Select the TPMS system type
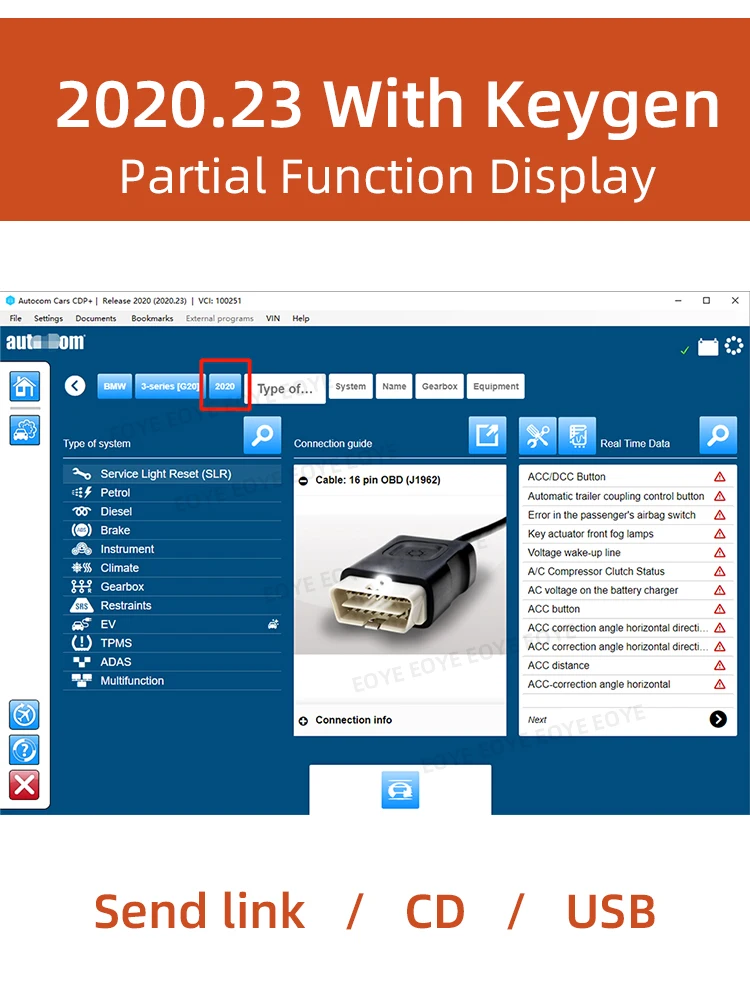This screenshot has height=1000, width=750. click(172, 643)
